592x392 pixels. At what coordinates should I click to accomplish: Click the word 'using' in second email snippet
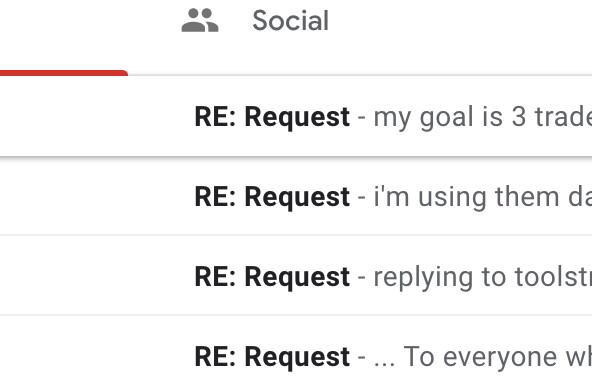452,198
